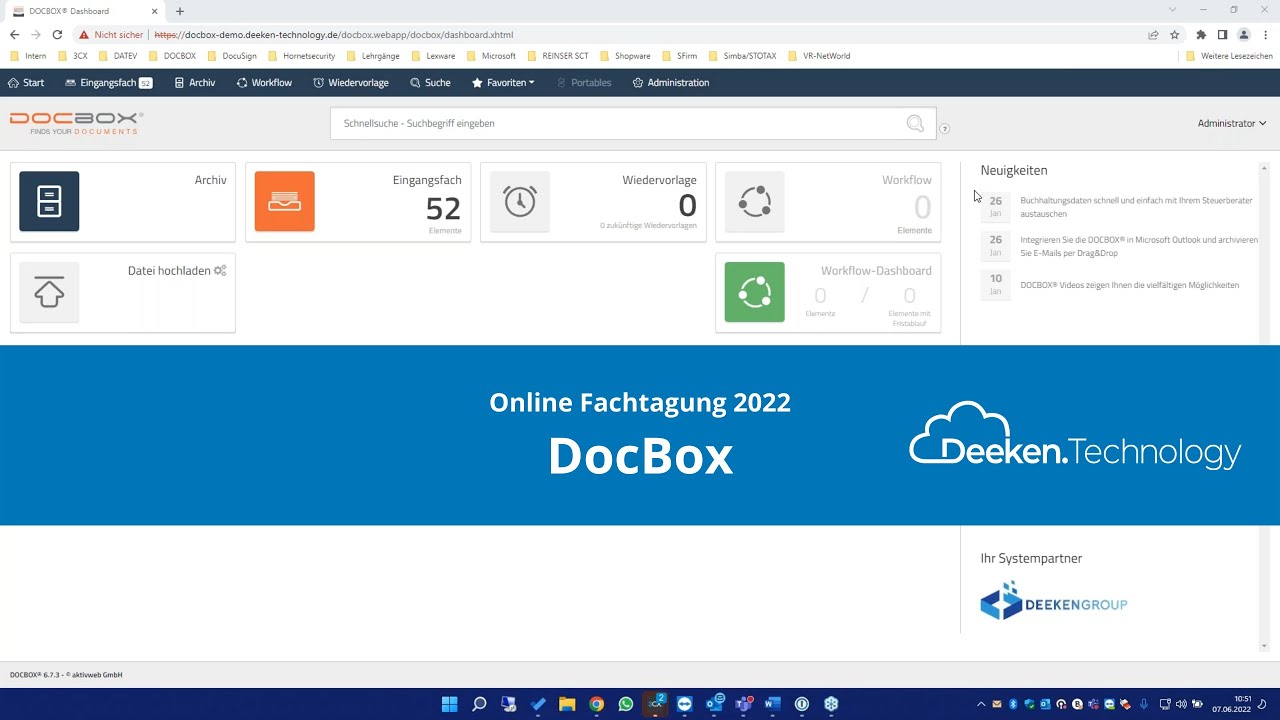Open the VR-NetWorld bookmark folder

[x=819, y=56]
